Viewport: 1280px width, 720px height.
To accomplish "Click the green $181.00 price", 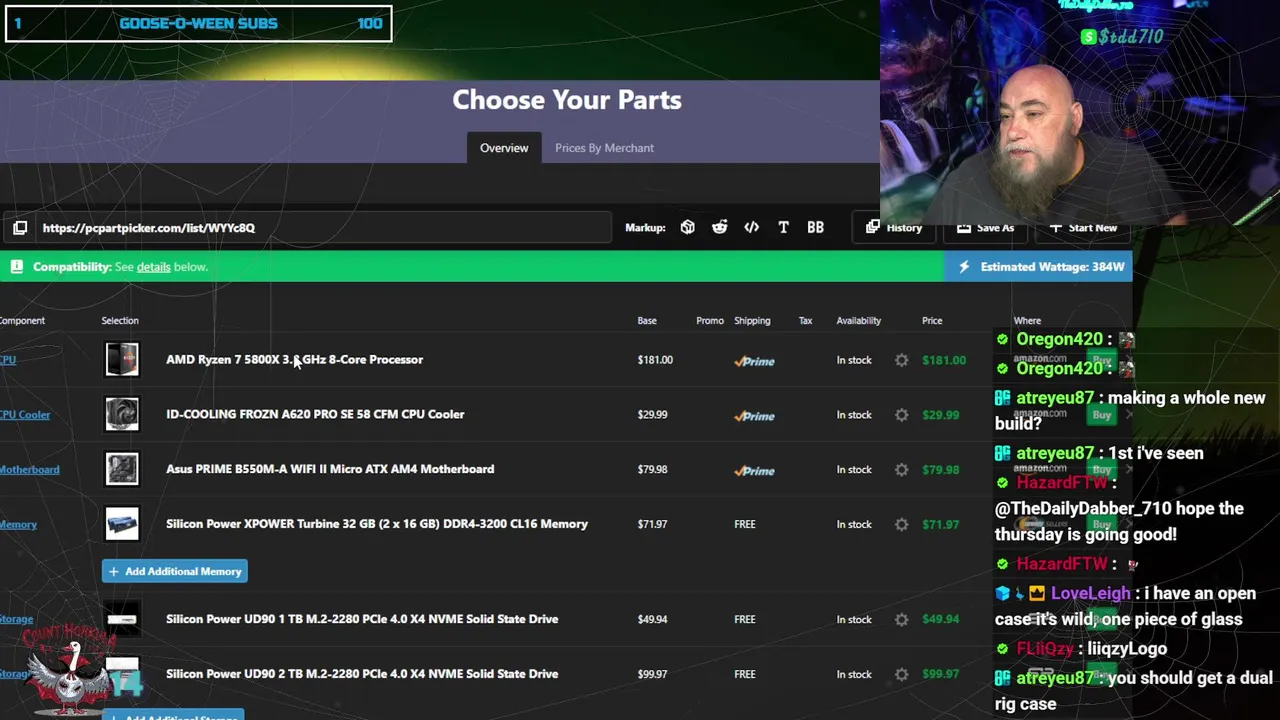I will pyautogui.click(x=944, y=360).
